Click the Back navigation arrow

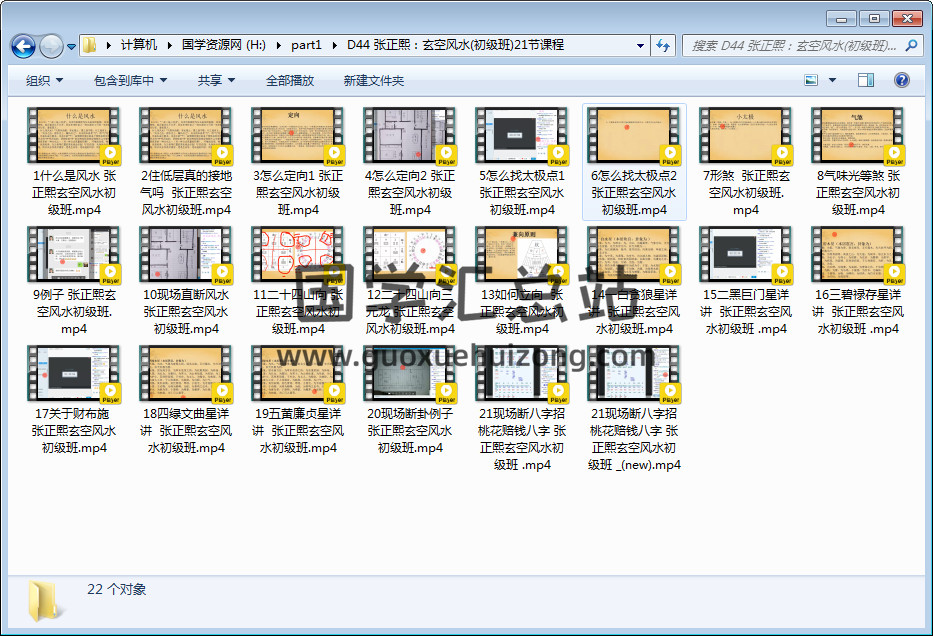point(24,46)
